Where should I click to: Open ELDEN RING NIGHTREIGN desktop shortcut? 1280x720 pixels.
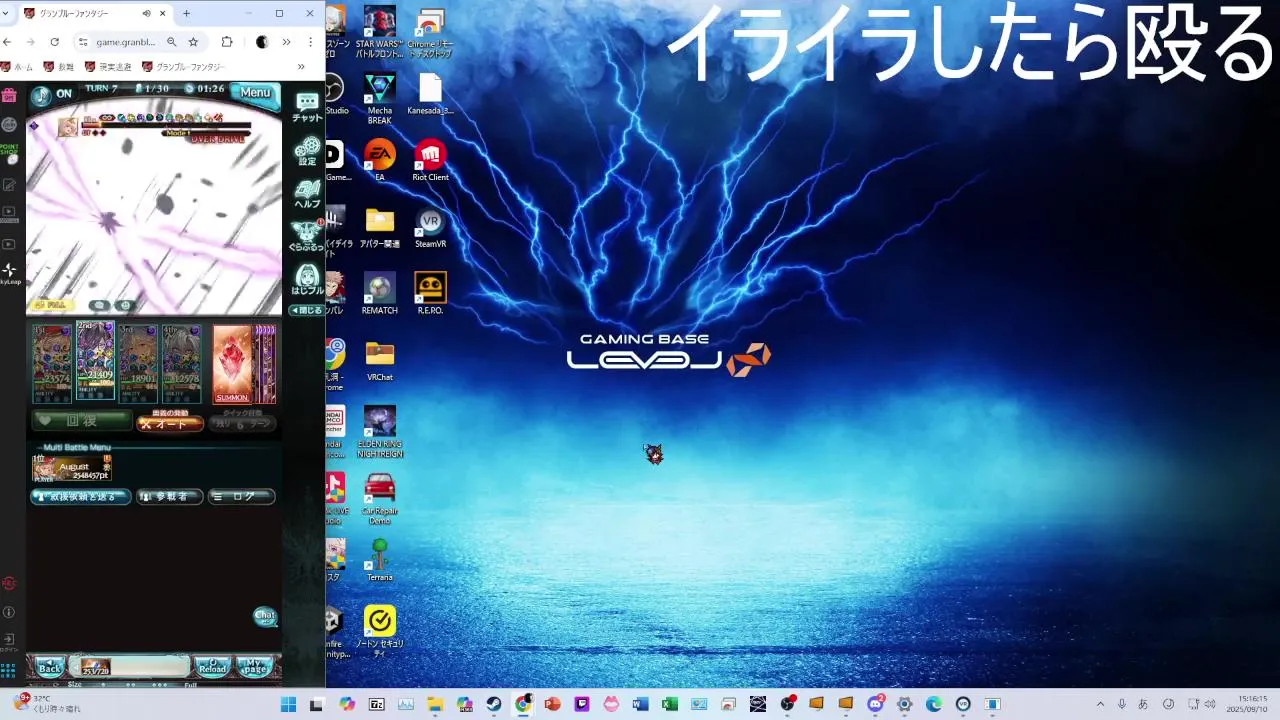coord(380,432)
